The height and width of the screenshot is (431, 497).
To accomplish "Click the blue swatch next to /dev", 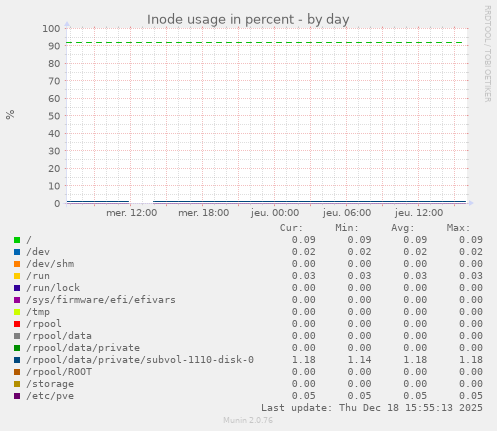I will [x=17, y=252].
